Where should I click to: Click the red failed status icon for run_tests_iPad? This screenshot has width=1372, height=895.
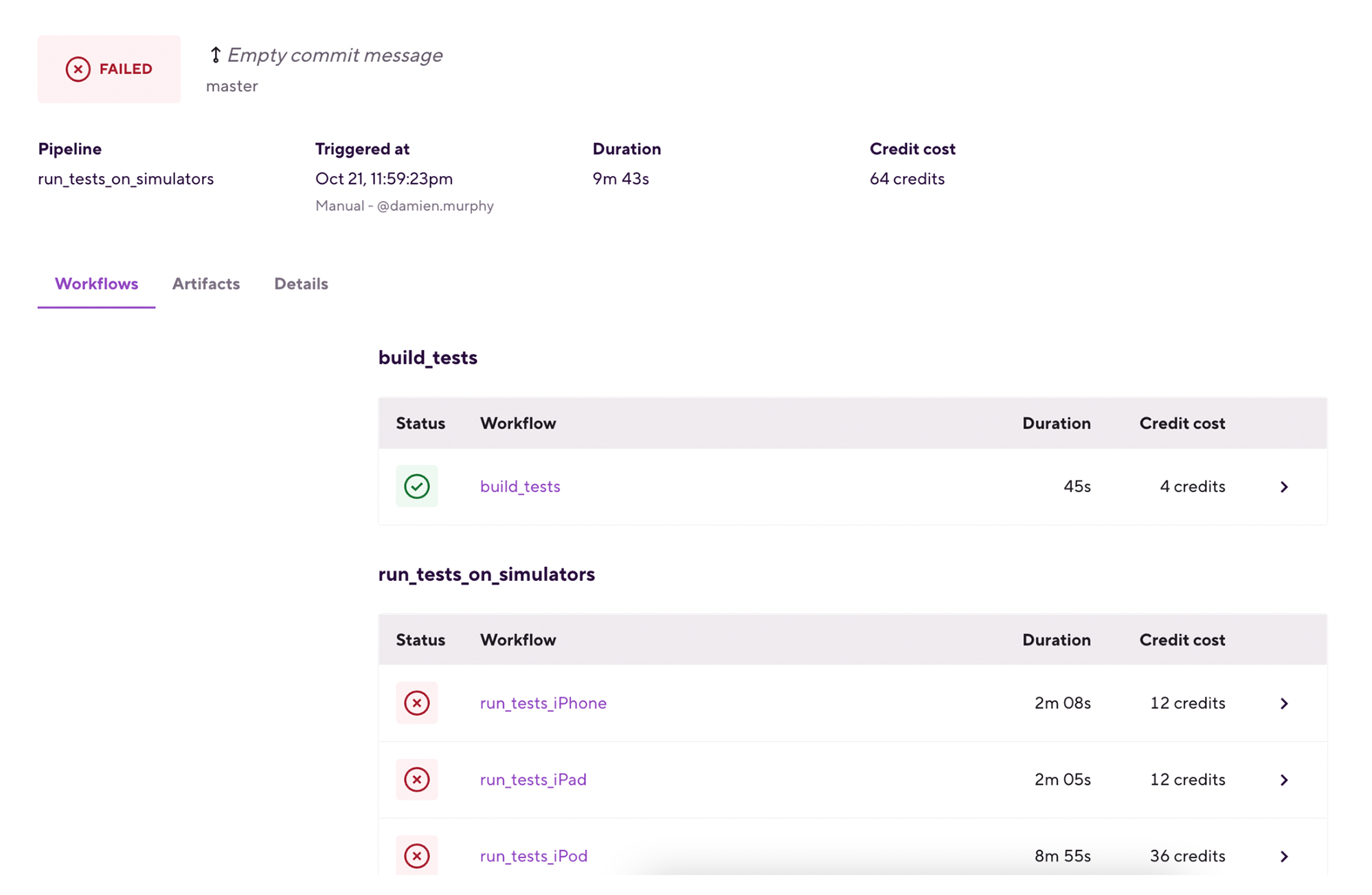[x=416, y=780]
